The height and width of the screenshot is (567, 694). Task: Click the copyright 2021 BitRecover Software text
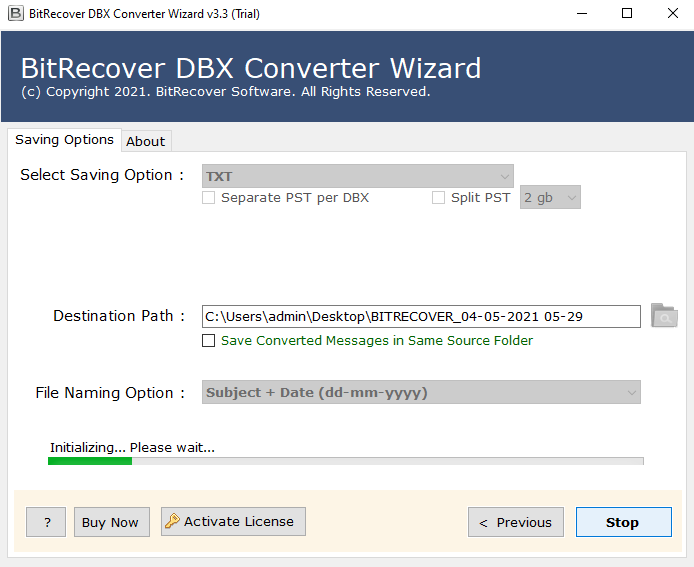[226, 92]
